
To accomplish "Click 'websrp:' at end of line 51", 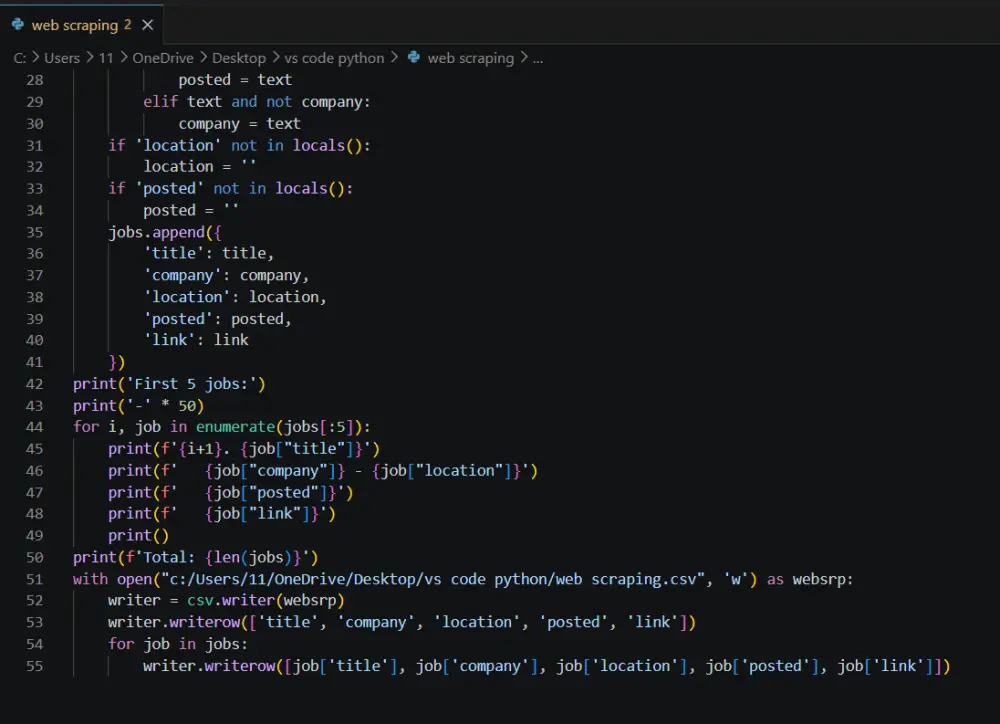I will point(823,579).
